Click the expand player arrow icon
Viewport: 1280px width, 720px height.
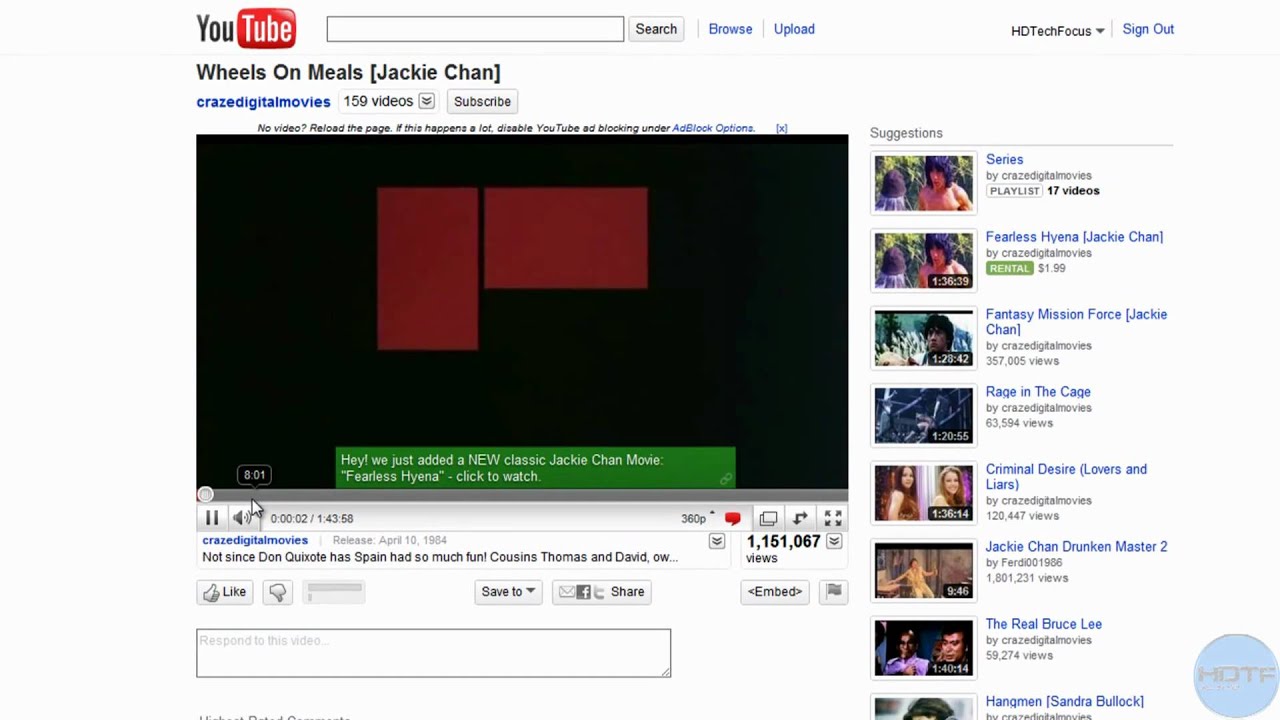click(x=800, y=518)
